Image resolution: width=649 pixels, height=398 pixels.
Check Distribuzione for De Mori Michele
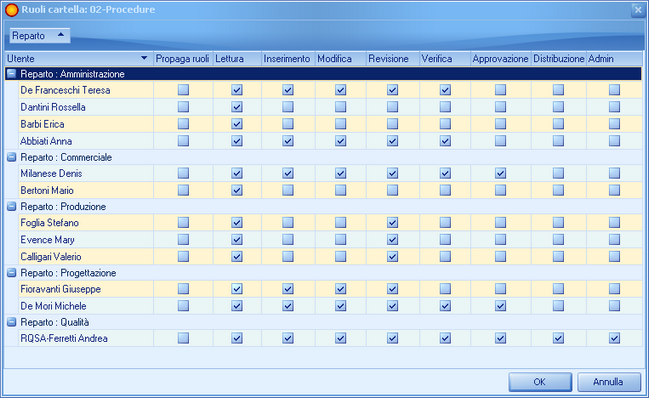pyautogui.click(x=558, y=306)
